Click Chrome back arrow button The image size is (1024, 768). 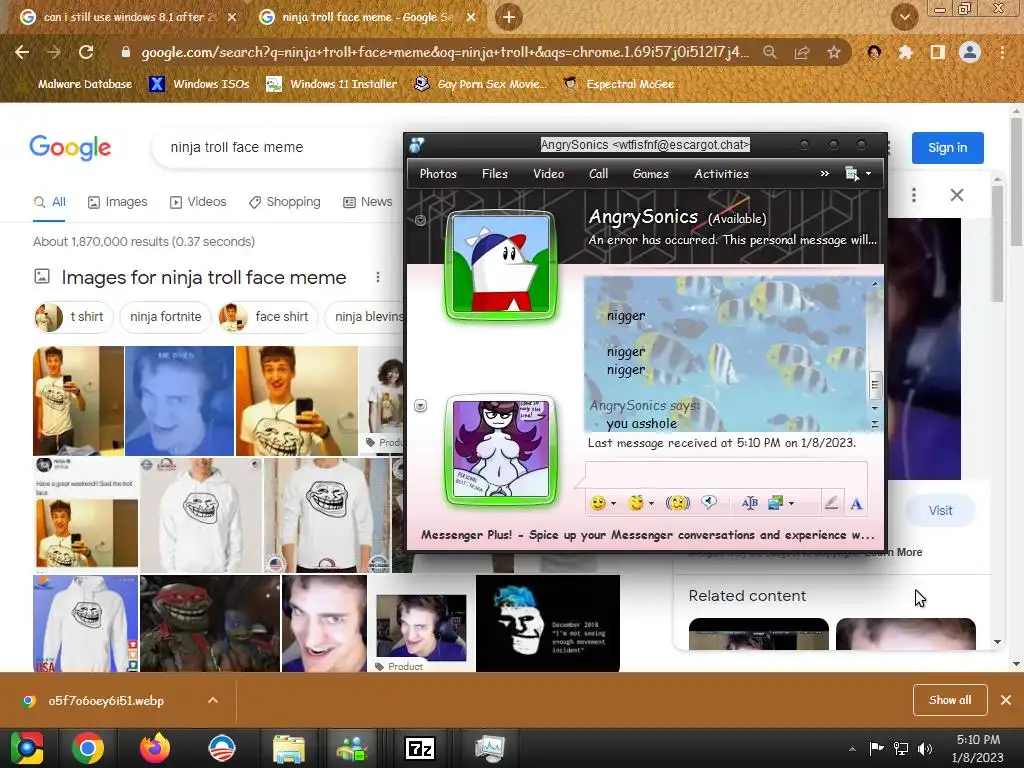22,52
